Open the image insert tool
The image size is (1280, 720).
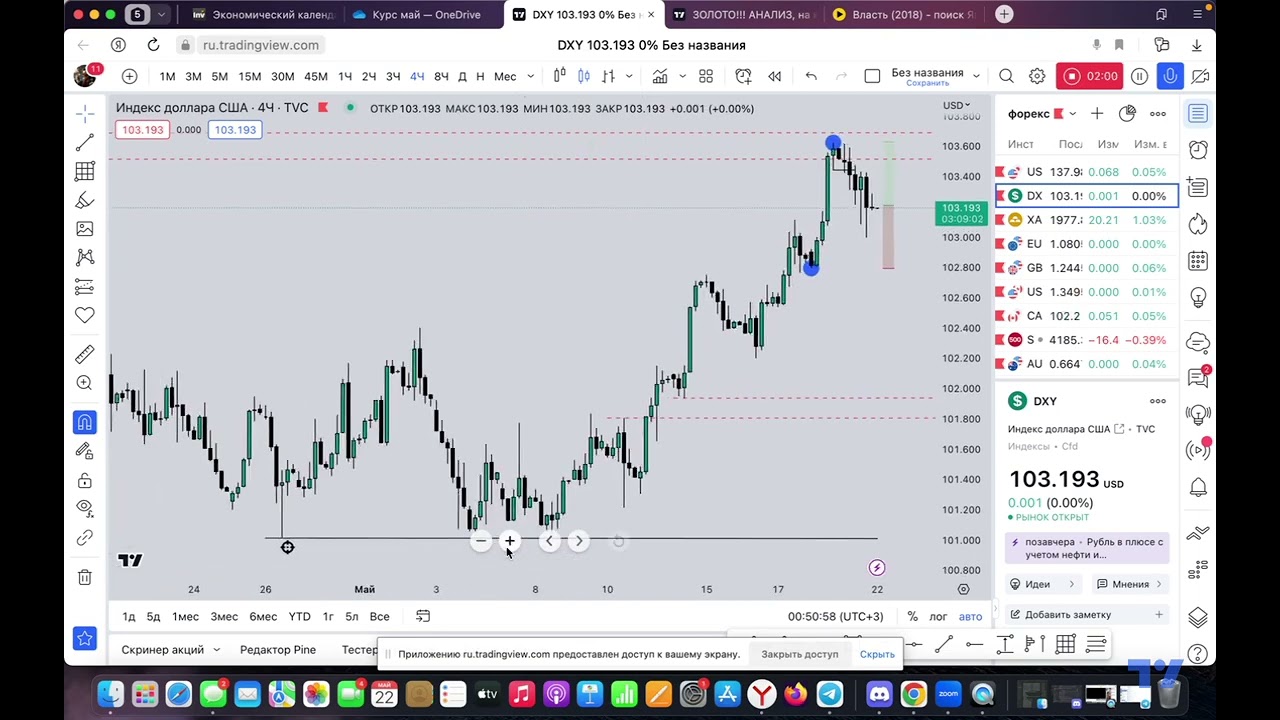tap(85, 229)
